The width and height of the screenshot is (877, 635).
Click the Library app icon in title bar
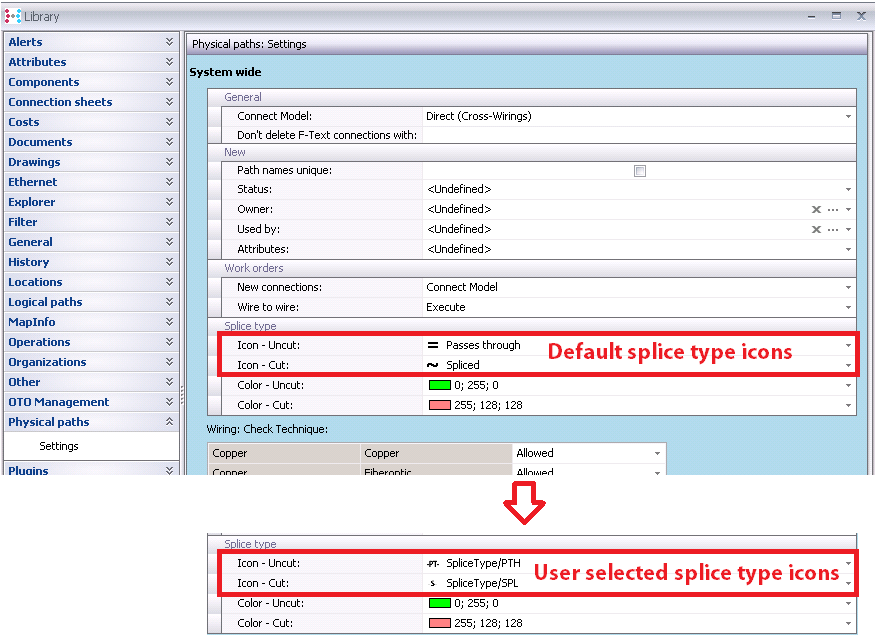pos(12,16)
